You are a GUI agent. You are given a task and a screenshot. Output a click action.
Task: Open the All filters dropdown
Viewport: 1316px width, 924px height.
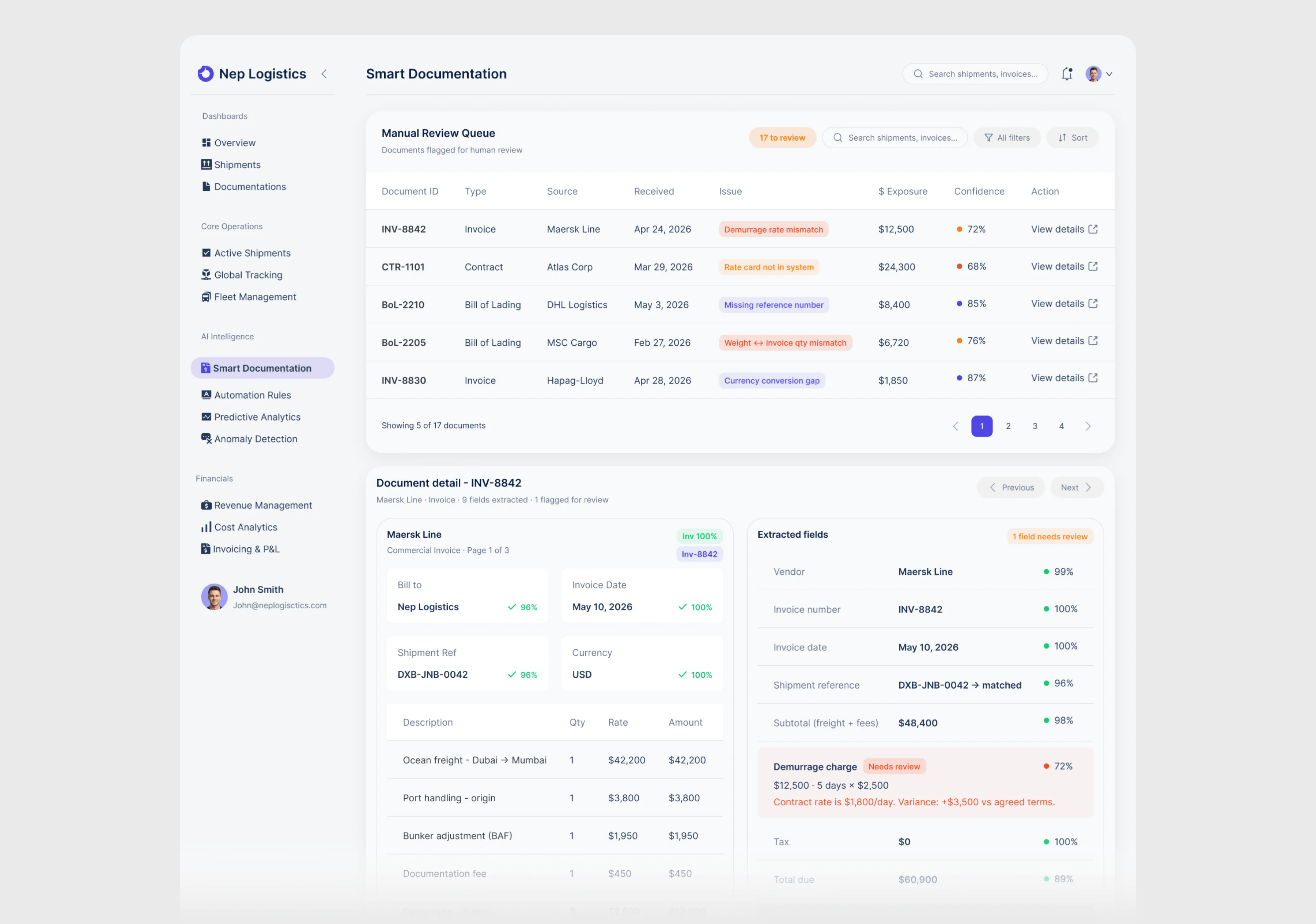(1006, 137)
